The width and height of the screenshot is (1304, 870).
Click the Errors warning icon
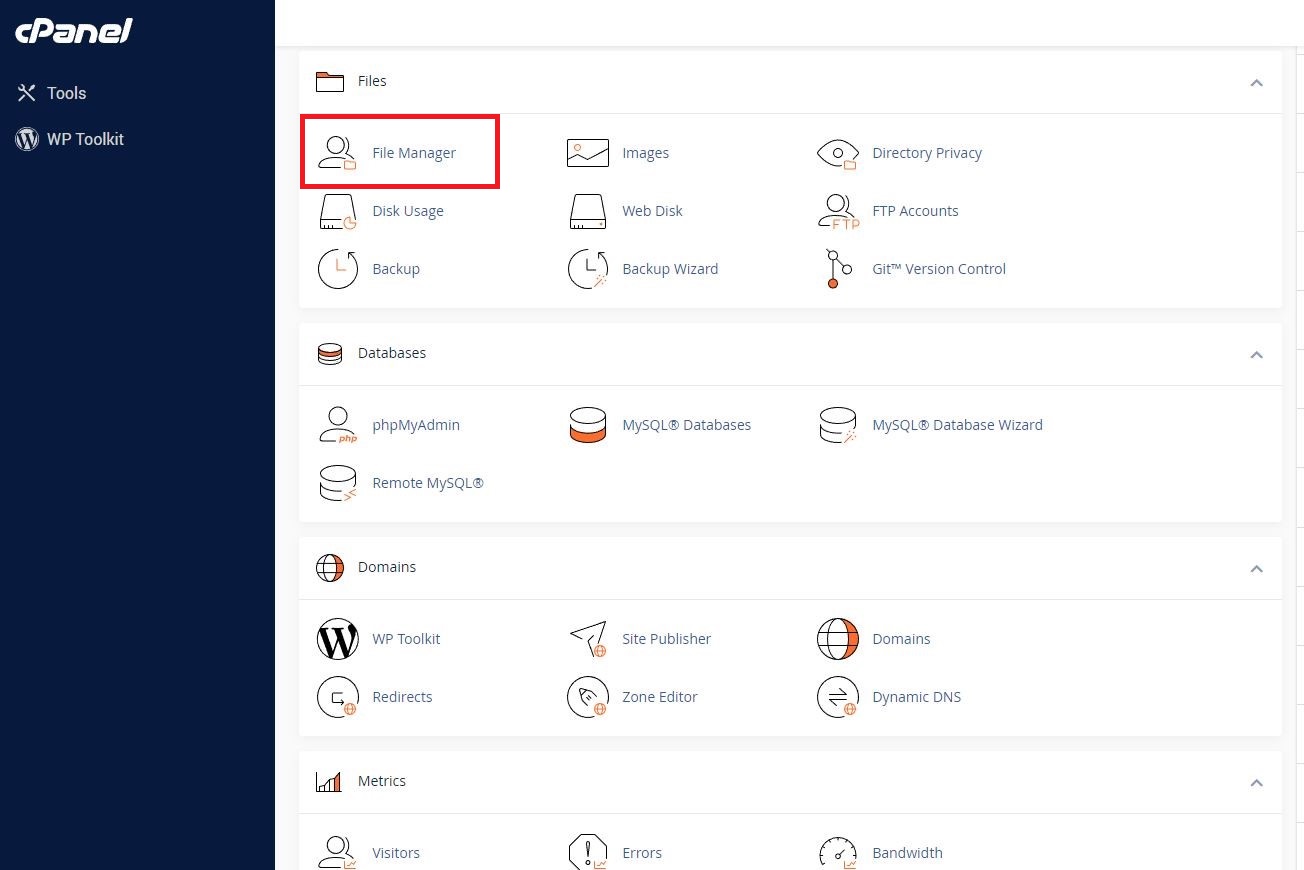coord(588,852)
